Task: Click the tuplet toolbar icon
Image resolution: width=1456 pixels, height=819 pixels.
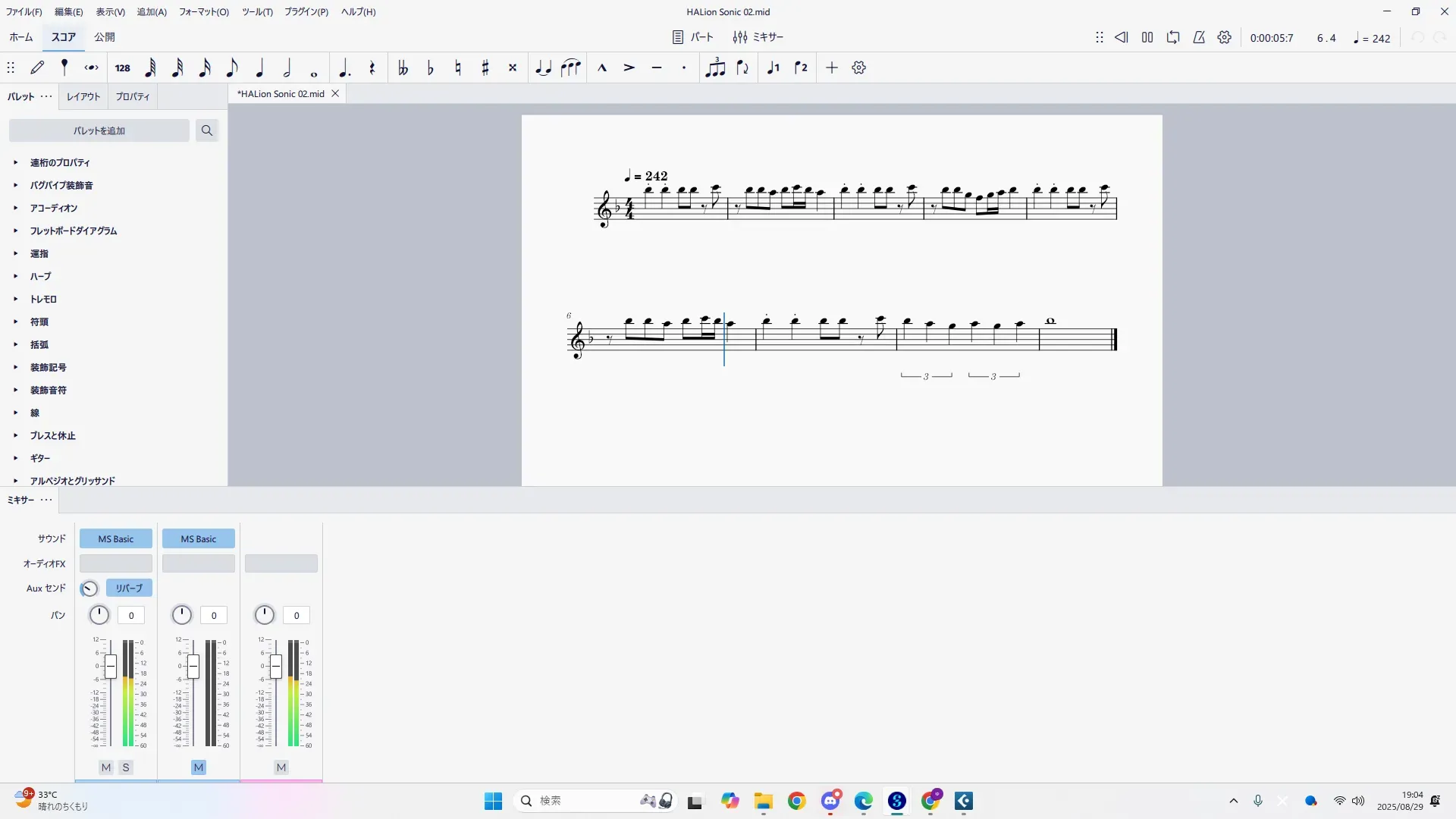Action: (714, 68)
